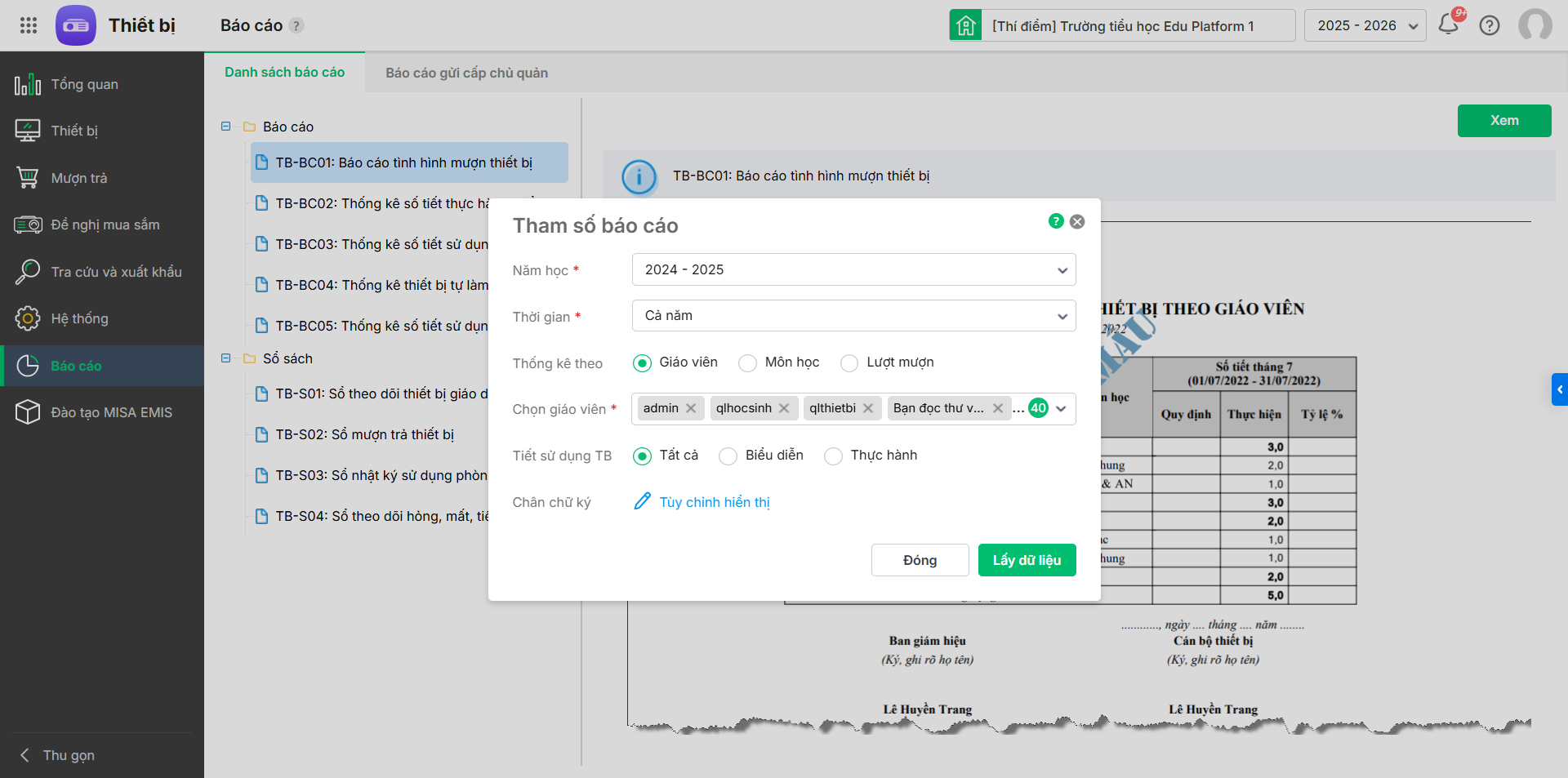This screenshot has width=1568, height=778.
Task: Close the Tham số báo cáo dialog
Action: (1077, 221)
